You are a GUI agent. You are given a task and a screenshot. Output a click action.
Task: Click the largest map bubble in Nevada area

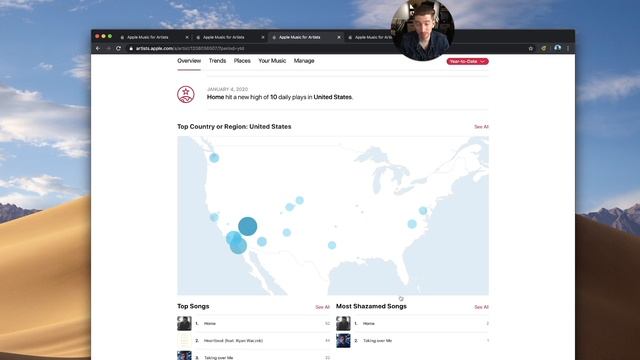pyautogui.click(x=247, y=226)
